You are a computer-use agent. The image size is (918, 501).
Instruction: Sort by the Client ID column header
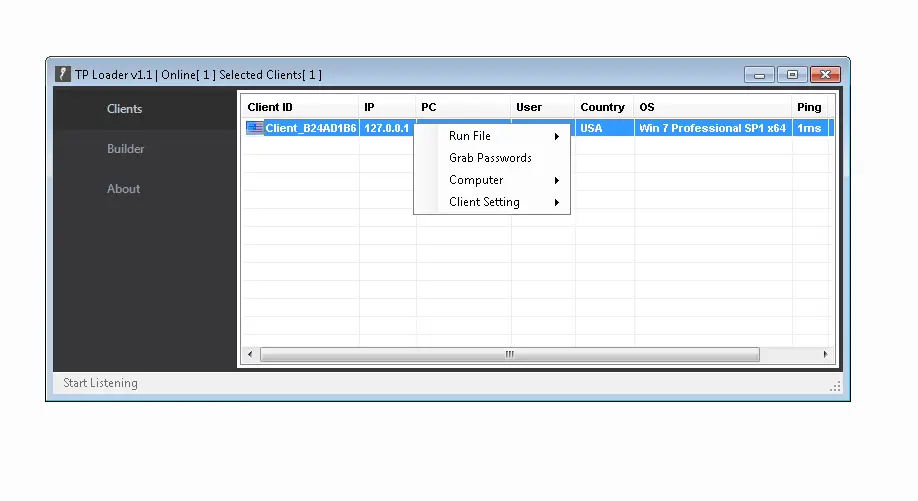300,107
